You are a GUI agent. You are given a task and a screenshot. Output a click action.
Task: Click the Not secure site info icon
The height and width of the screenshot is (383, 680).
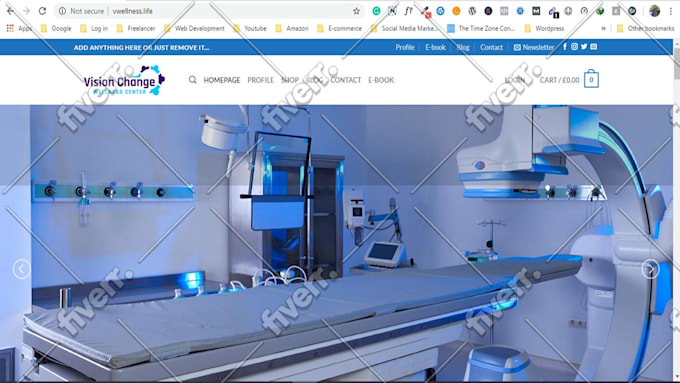(62, 11)
